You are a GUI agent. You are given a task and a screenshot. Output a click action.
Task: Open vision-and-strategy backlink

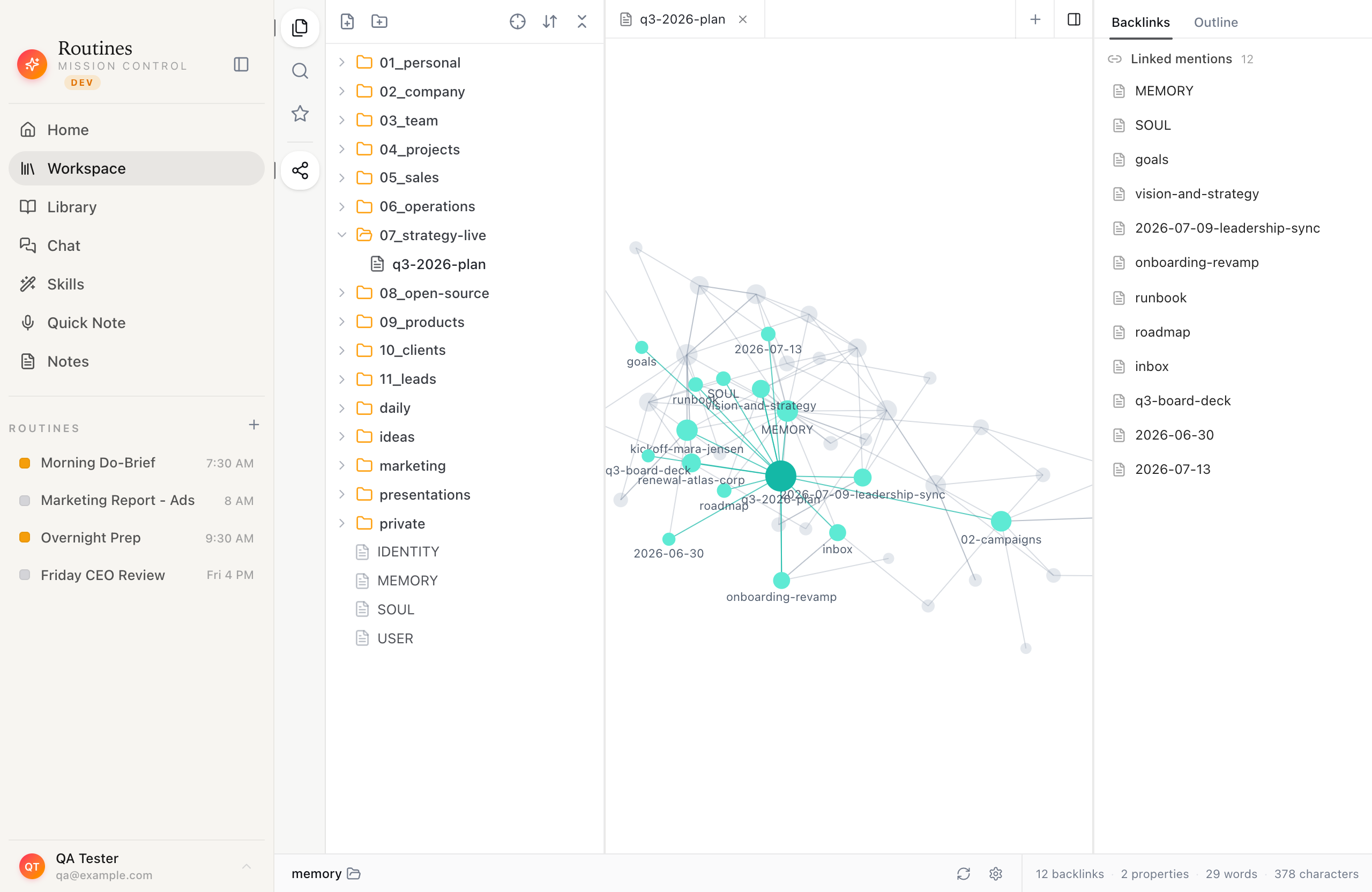(x=1196, y=194)
